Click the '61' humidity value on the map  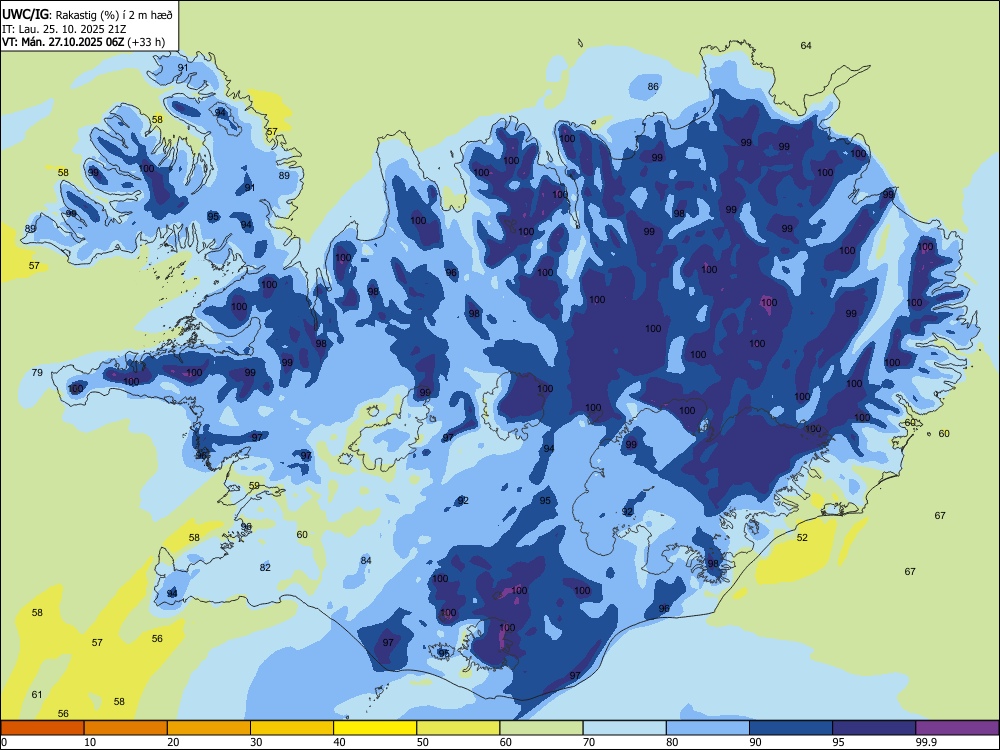click(x=37, y=695)
